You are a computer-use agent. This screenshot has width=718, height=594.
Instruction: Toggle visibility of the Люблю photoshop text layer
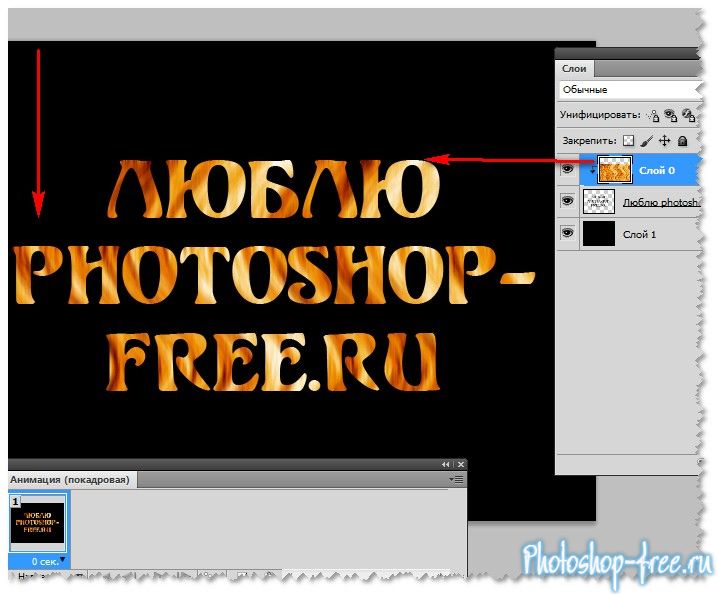pos(567,201)
